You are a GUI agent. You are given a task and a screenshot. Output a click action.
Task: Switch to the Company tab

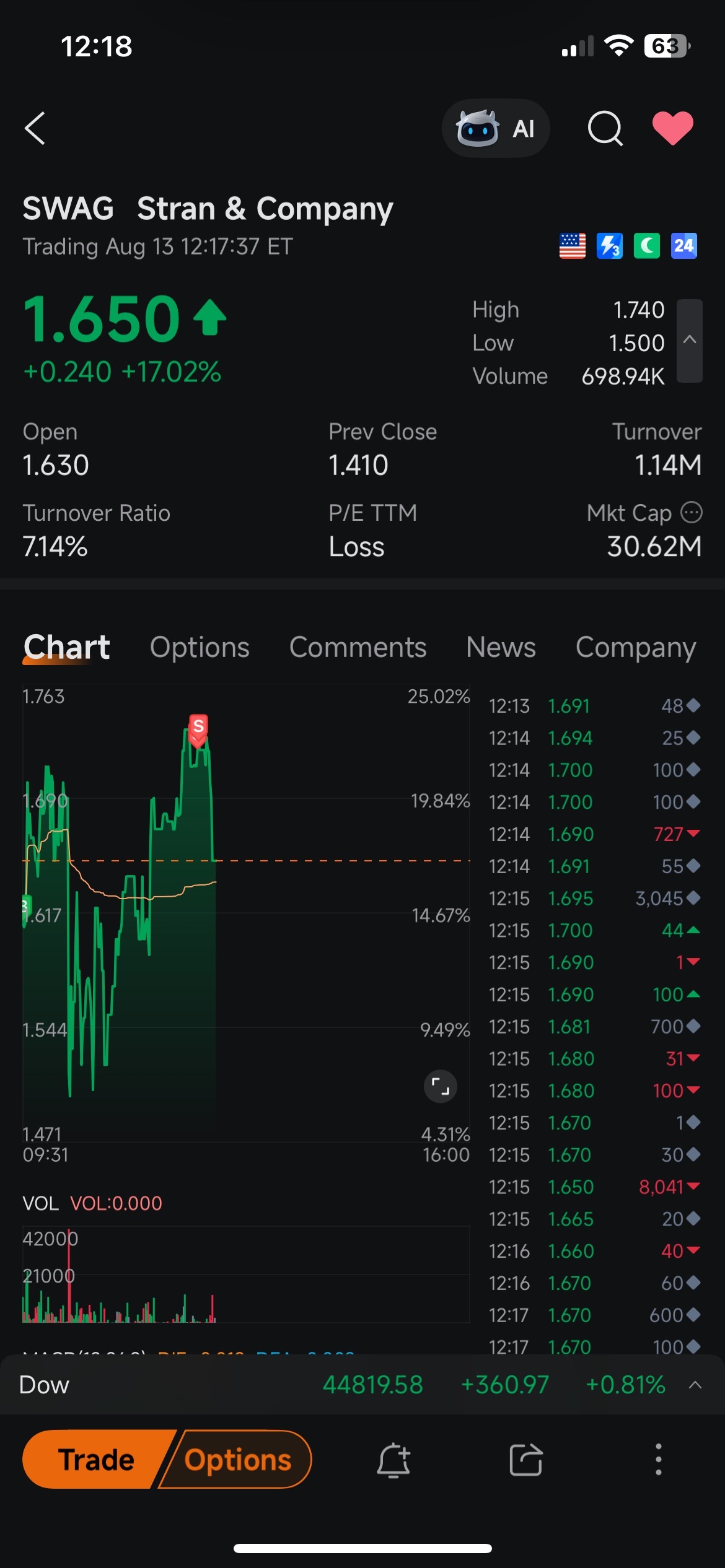tap(636, 648)
